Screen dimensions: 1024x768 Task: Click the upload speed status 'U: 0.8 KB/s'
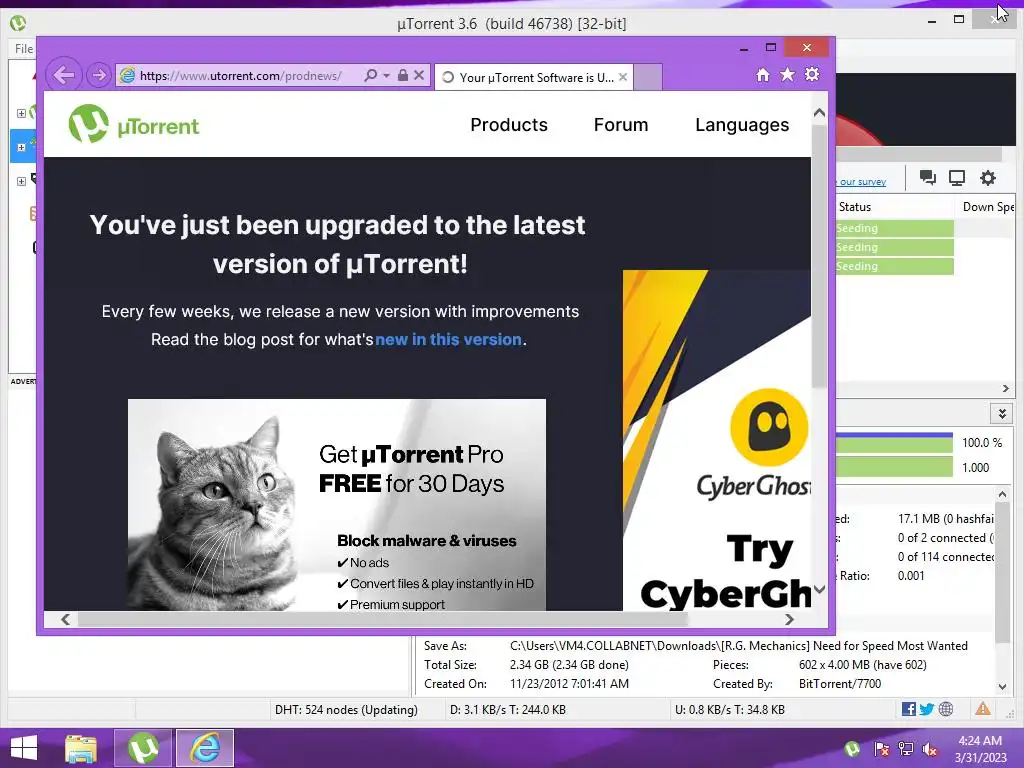point(729,710)
